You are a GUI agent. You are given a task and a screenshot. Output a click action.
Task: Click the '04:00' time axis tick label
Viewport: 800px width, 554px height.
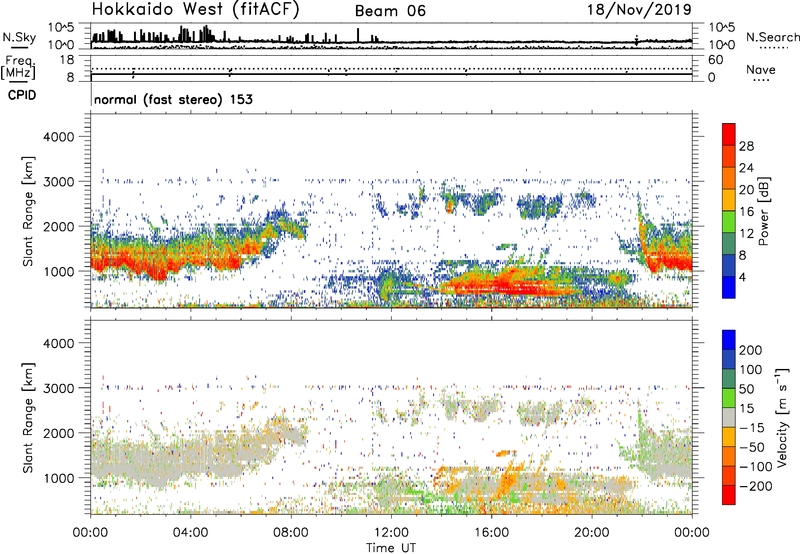click(191, 533)
